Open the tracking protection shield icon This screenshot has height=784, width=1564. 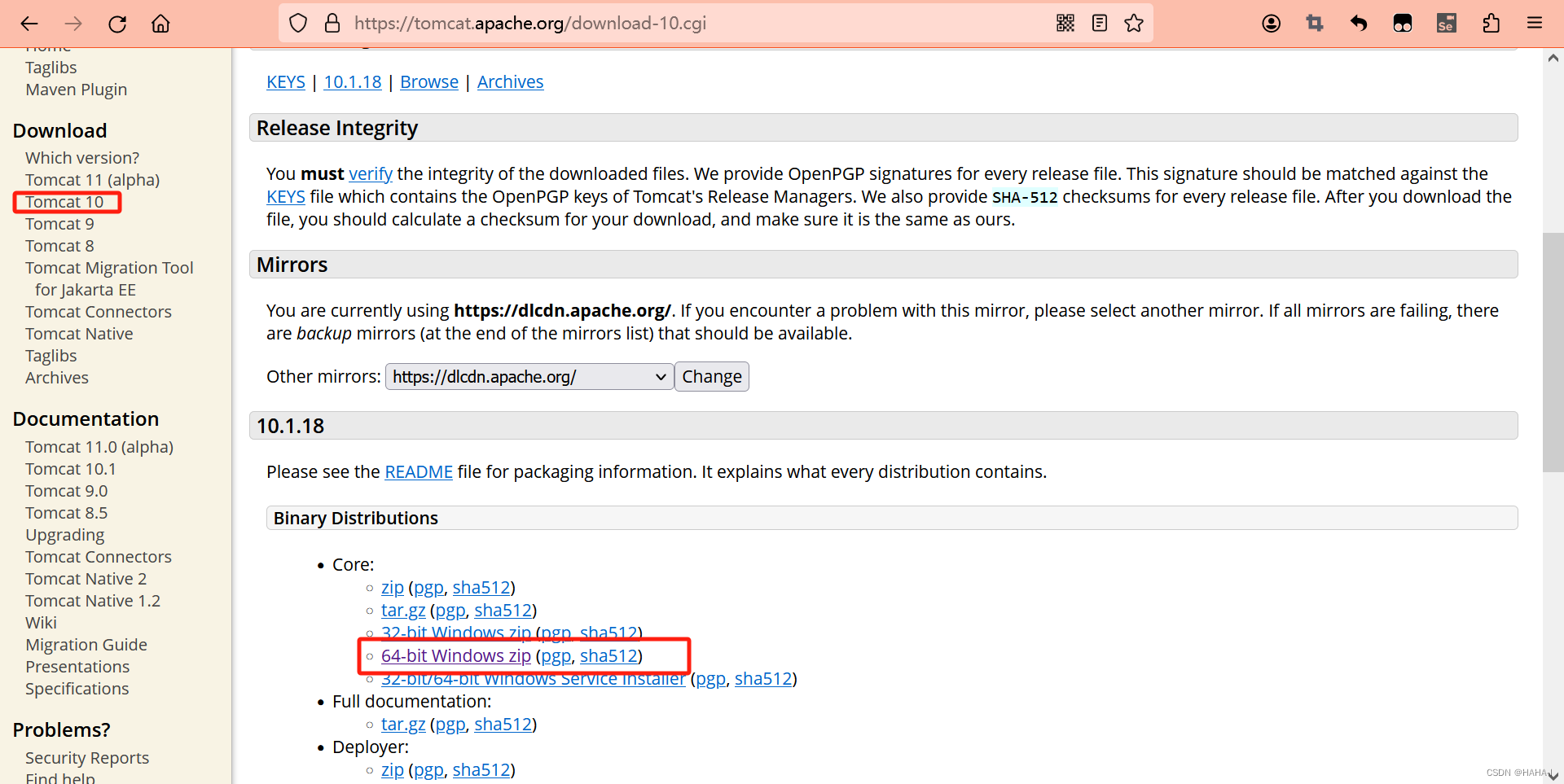pos(298,23)
